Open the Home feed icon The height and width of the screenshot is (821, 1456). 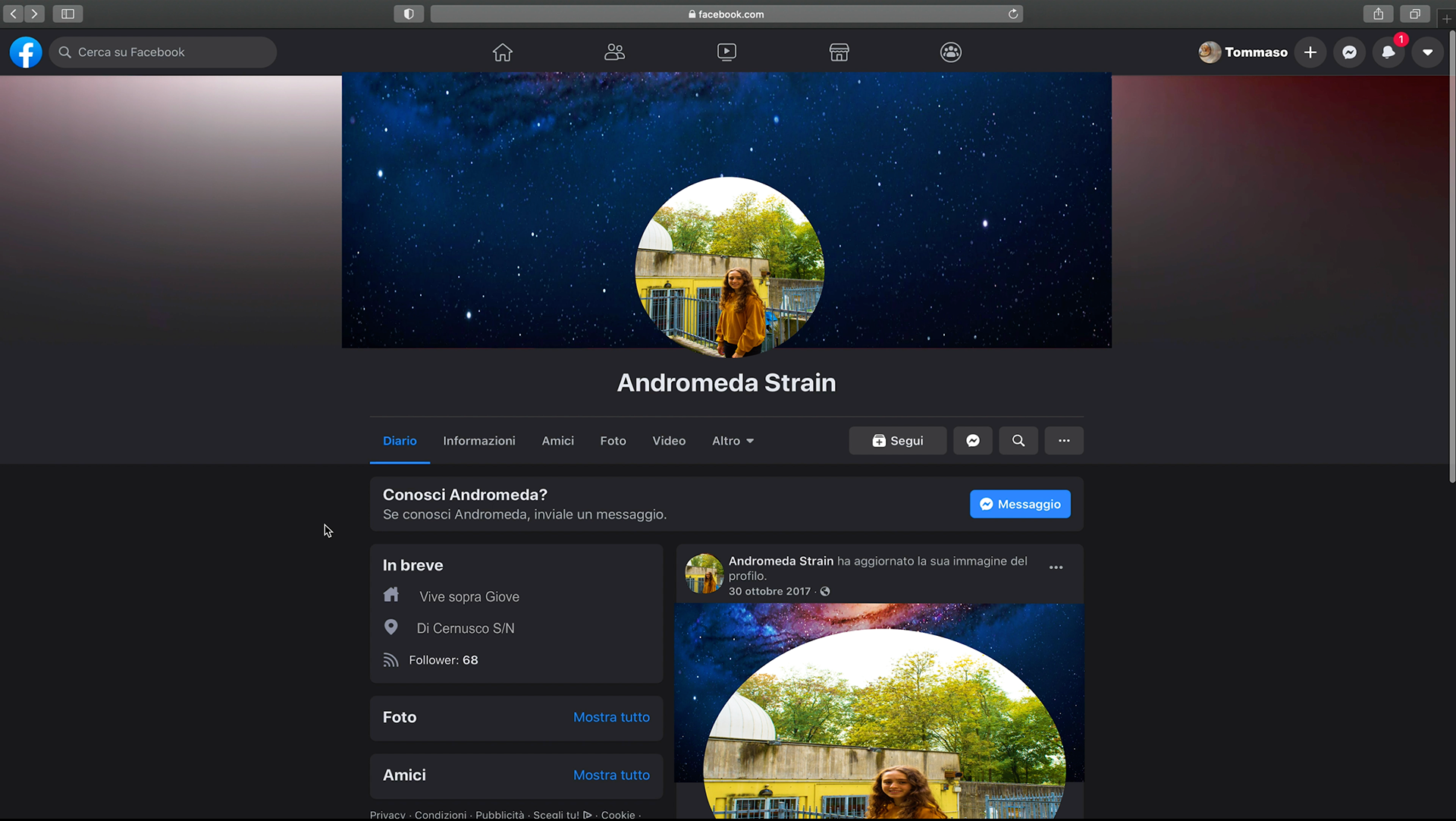[x=502, y=52]
